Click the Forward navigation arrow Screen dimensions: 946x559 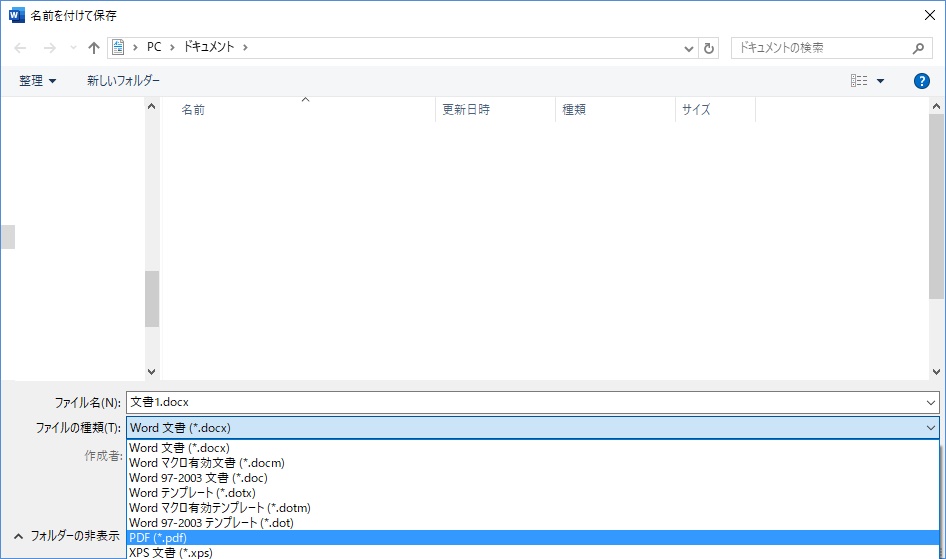[49, 48]
